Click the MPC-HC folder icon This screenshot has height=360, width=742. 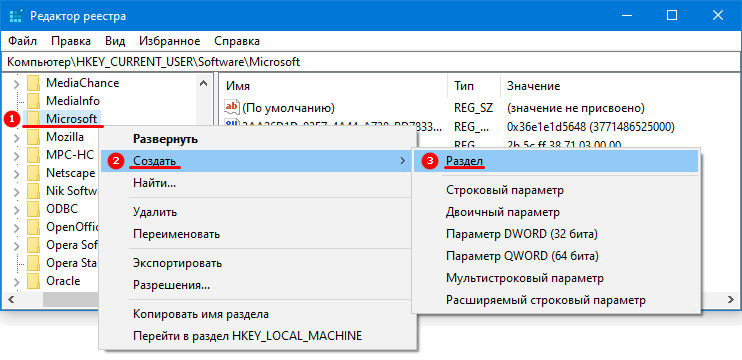point(33,155)
